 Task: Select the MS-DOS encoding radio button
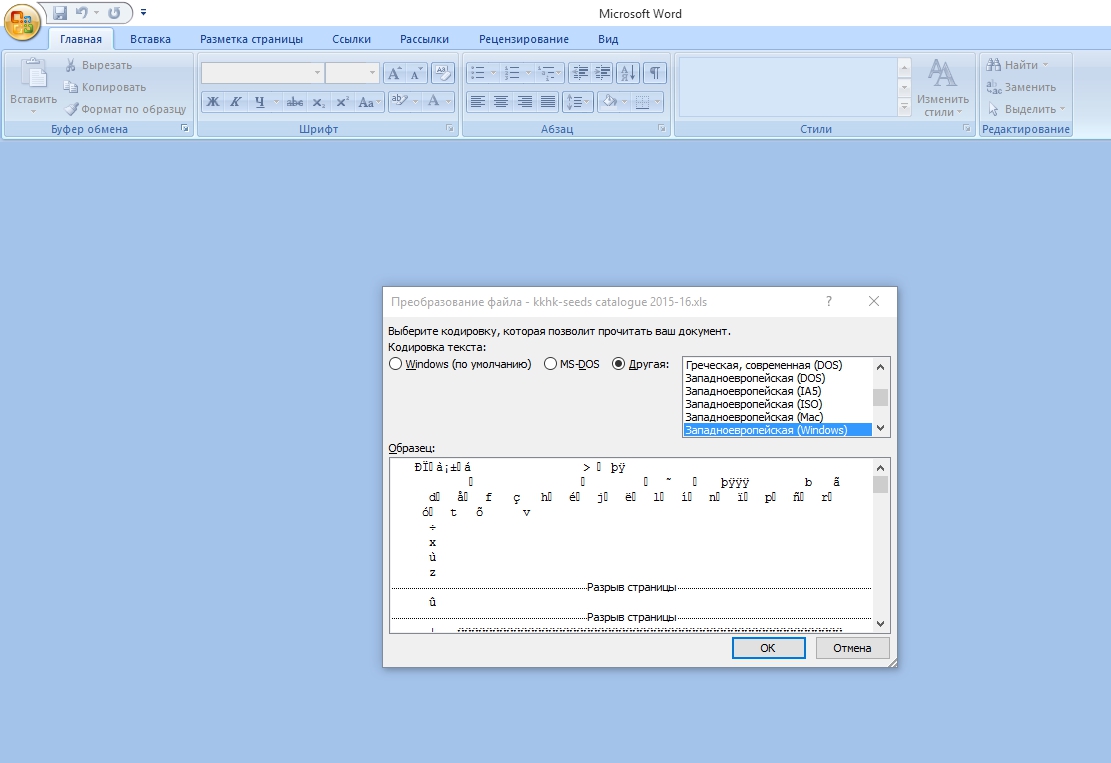point(551,364)
